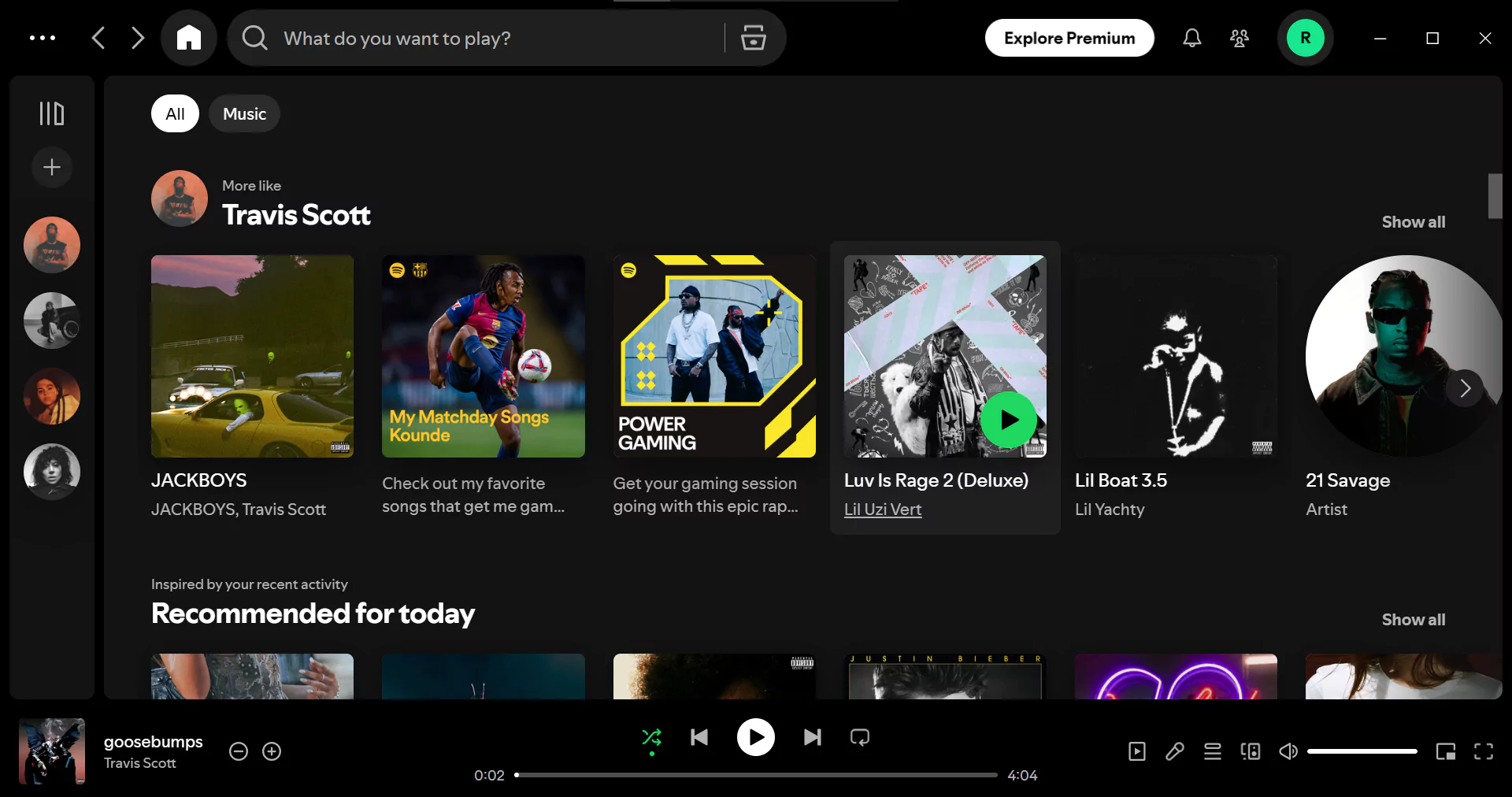Open the goosebumps now playing cover art

[x=52, y=751]
